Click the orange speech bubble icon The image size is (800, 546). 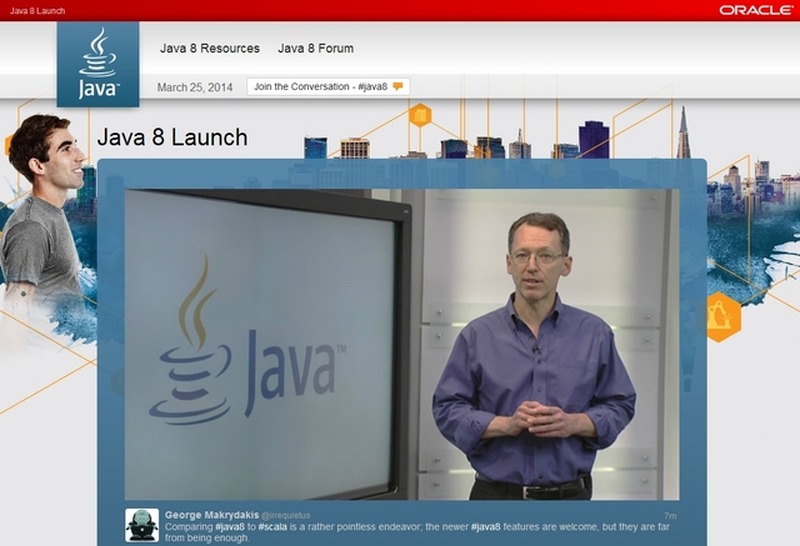[398, 87]
